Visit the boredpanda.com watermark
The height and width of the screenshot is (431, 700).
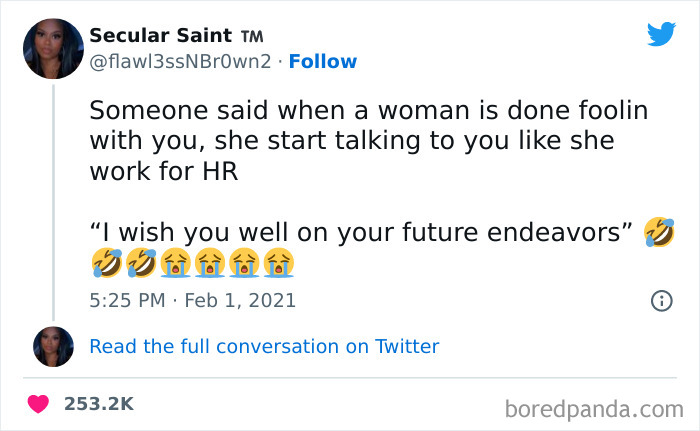pyautogui.click(x=594, y=408)
